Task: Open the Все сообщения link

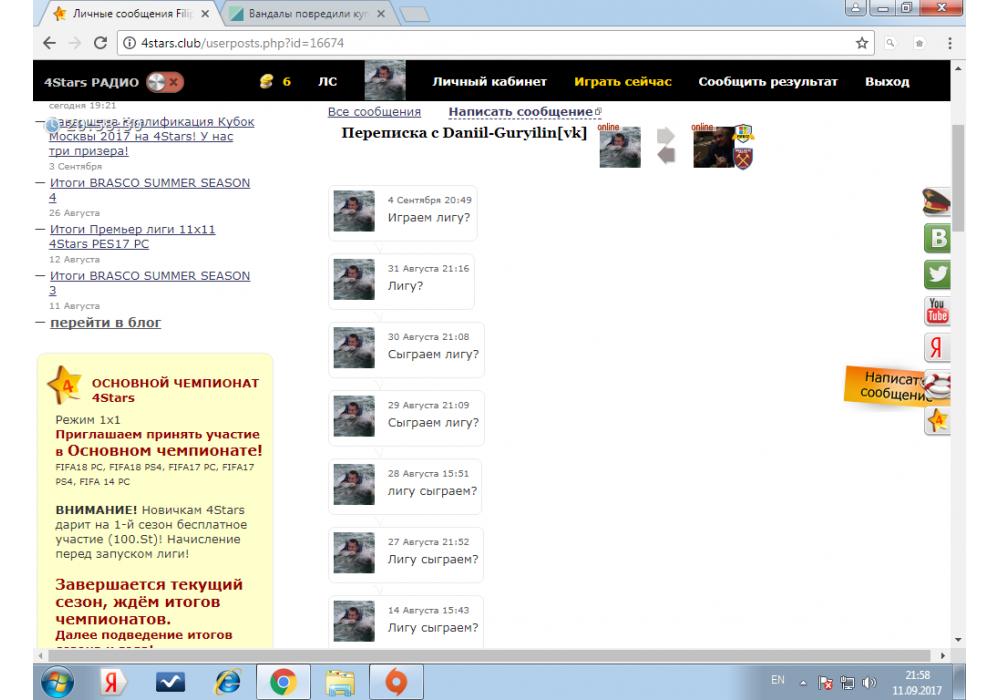Action: (x=374, y=112)
